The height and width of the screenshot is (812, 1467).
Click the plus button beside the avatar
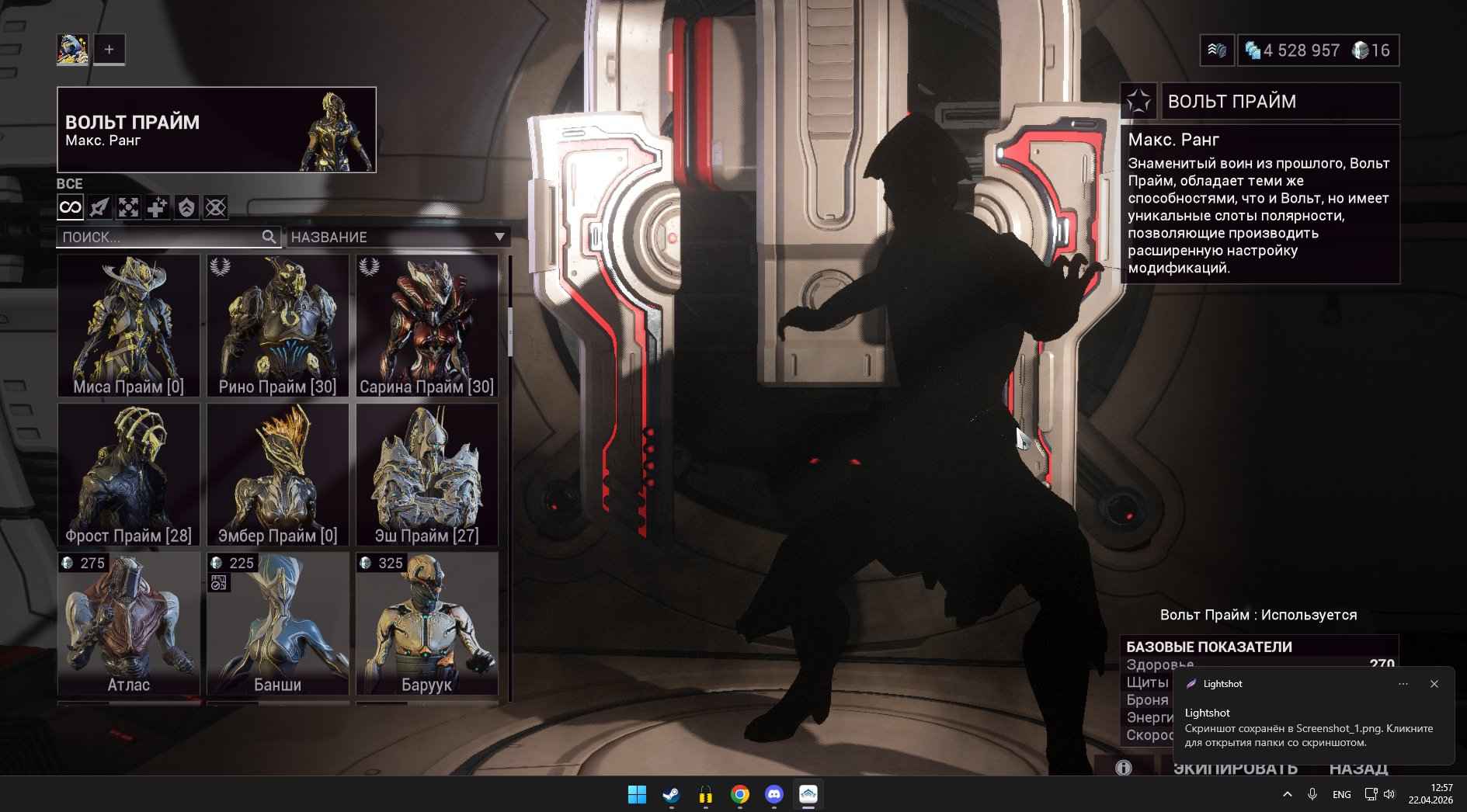click(x=110, y=50)
